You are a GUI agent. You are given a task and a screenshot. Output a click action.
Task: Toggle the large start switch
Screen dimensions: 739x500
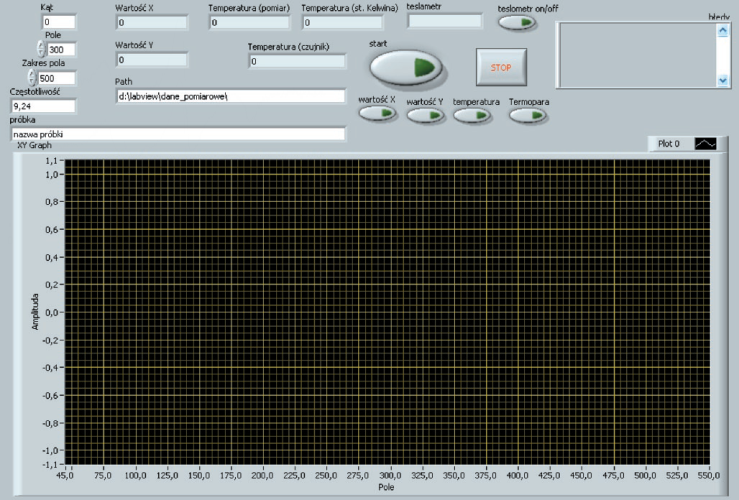406,68
